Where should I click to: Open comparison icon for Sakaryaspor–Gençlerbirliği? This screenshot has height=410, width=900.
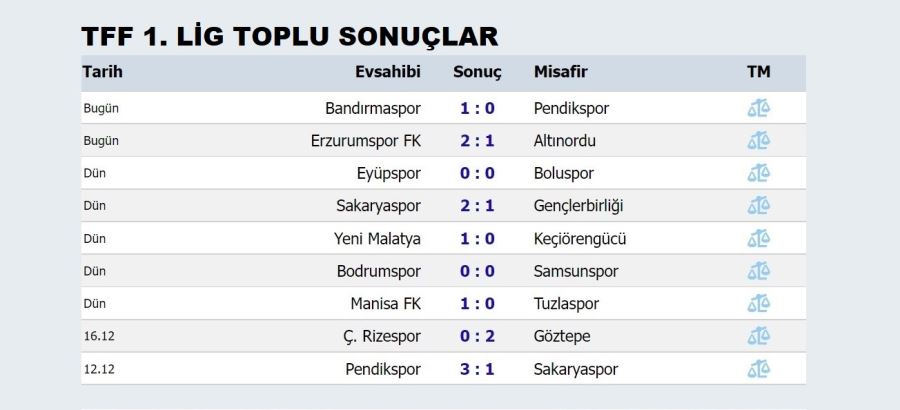click(758, 206)
